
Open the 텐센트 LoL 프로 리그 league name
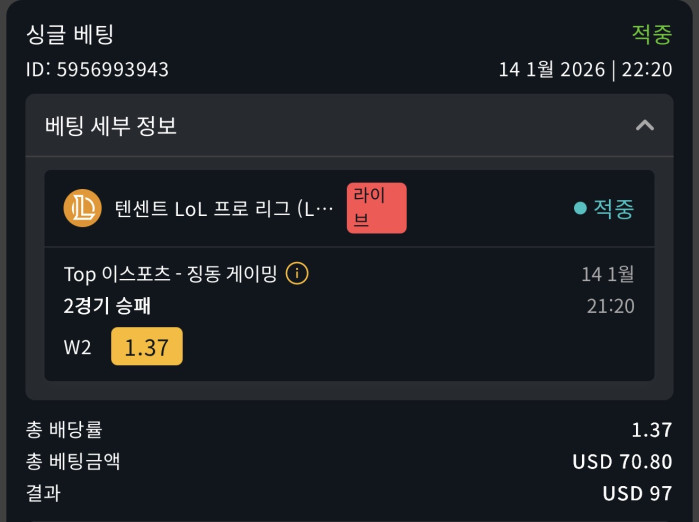223,209
